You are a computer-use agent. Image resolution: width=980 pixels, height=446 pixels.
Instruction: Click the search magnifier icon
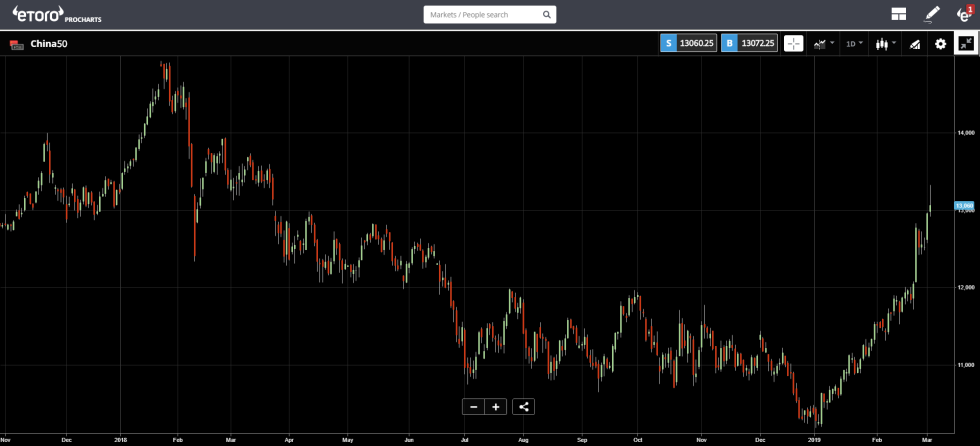(545, 15)
